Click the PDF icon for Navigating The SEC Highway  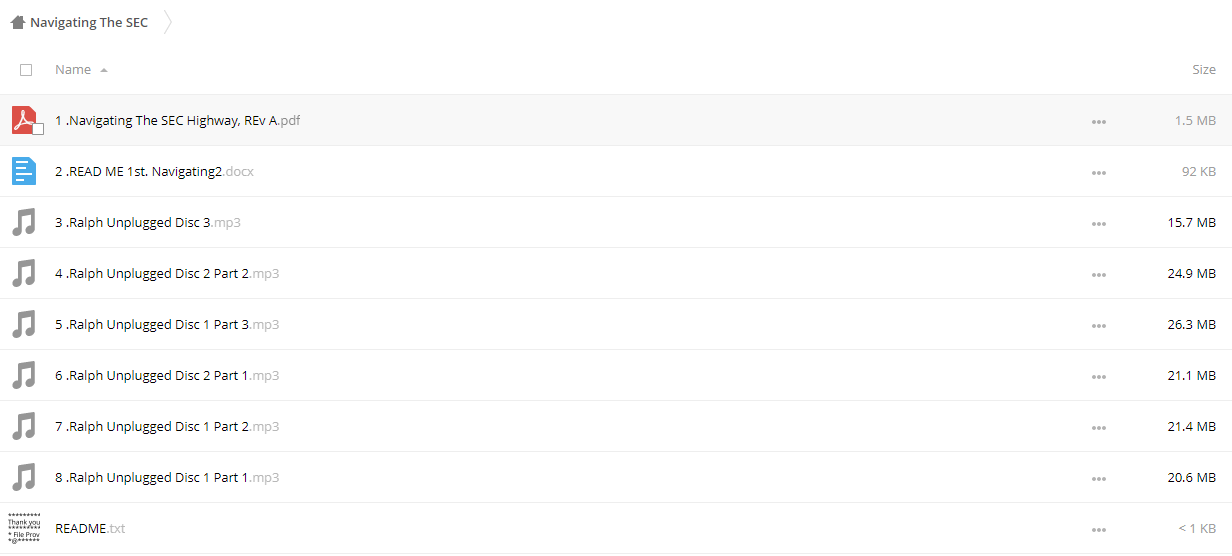coord(24,120)
